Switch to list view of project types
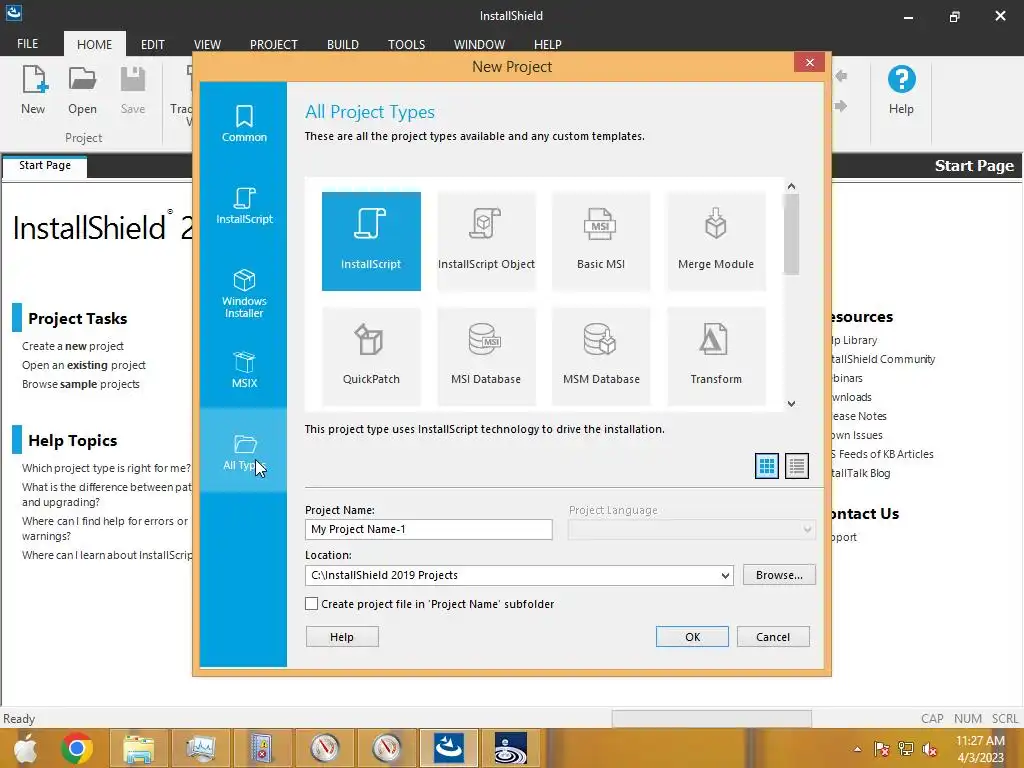 point(797,466)
